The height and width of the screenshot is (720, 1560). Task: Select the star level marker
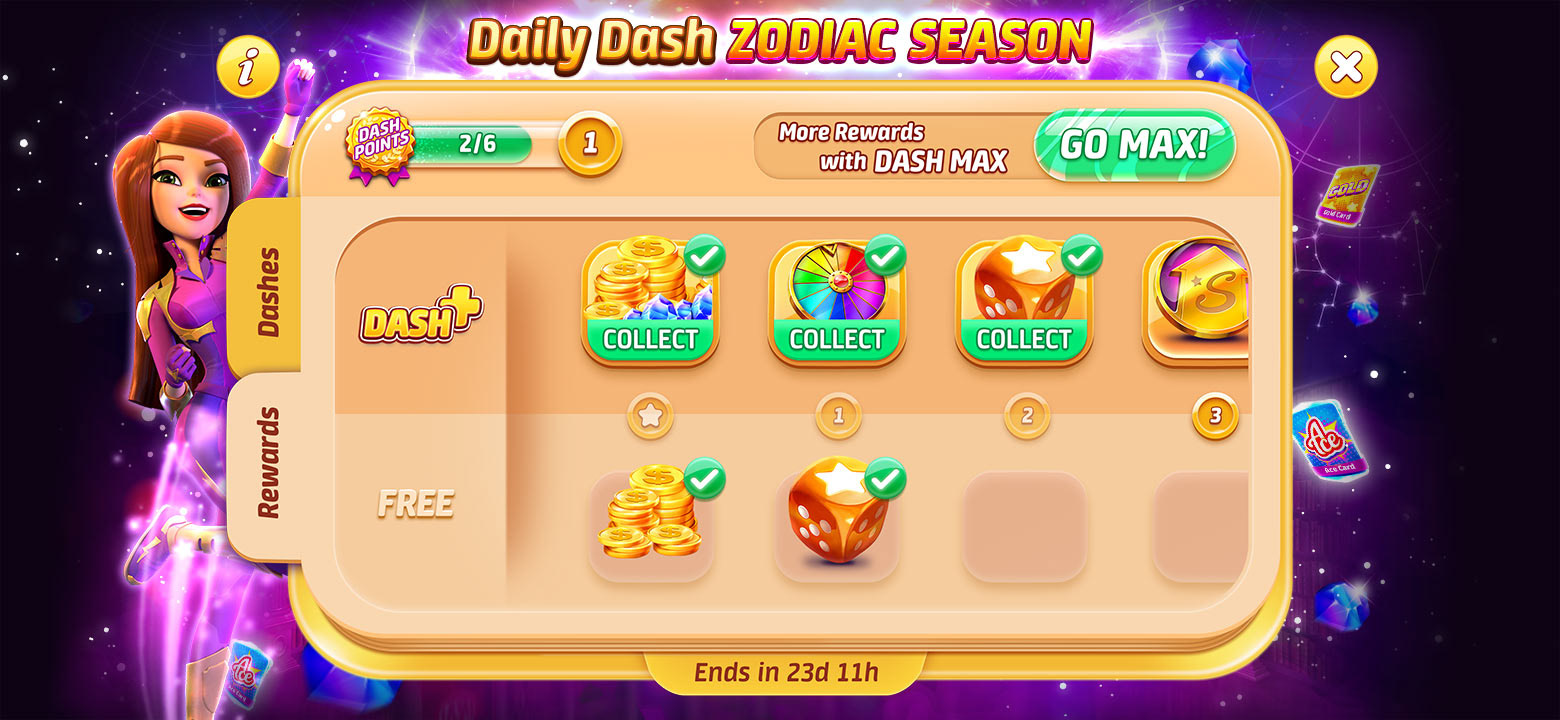(650, 416)
